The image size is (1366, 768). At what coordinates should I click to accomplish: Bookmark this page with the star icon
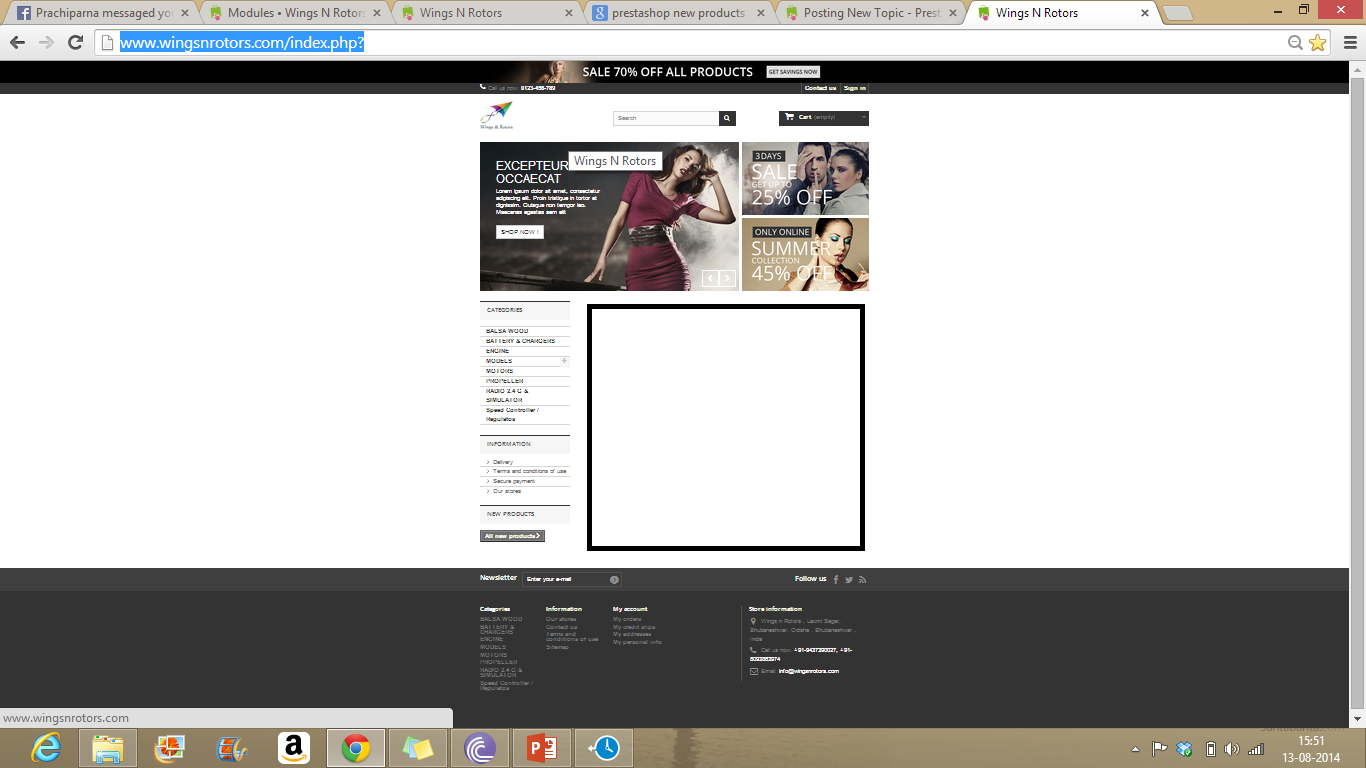(x=1317, y=43)
